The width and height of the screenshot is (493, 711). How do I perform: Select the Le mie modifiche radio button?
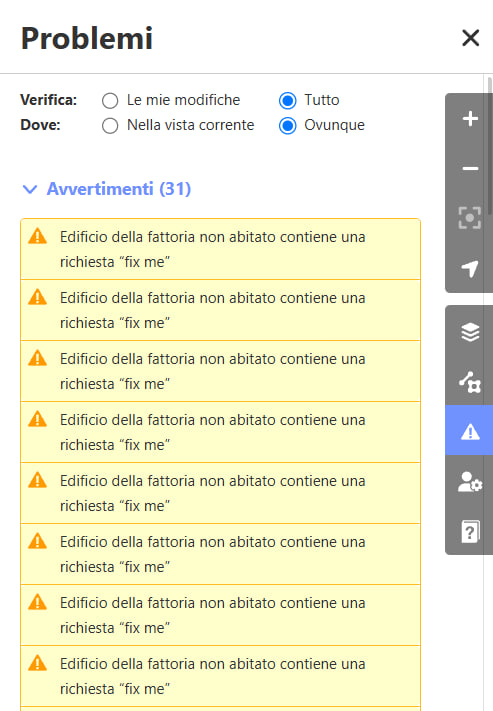(110, 101)
